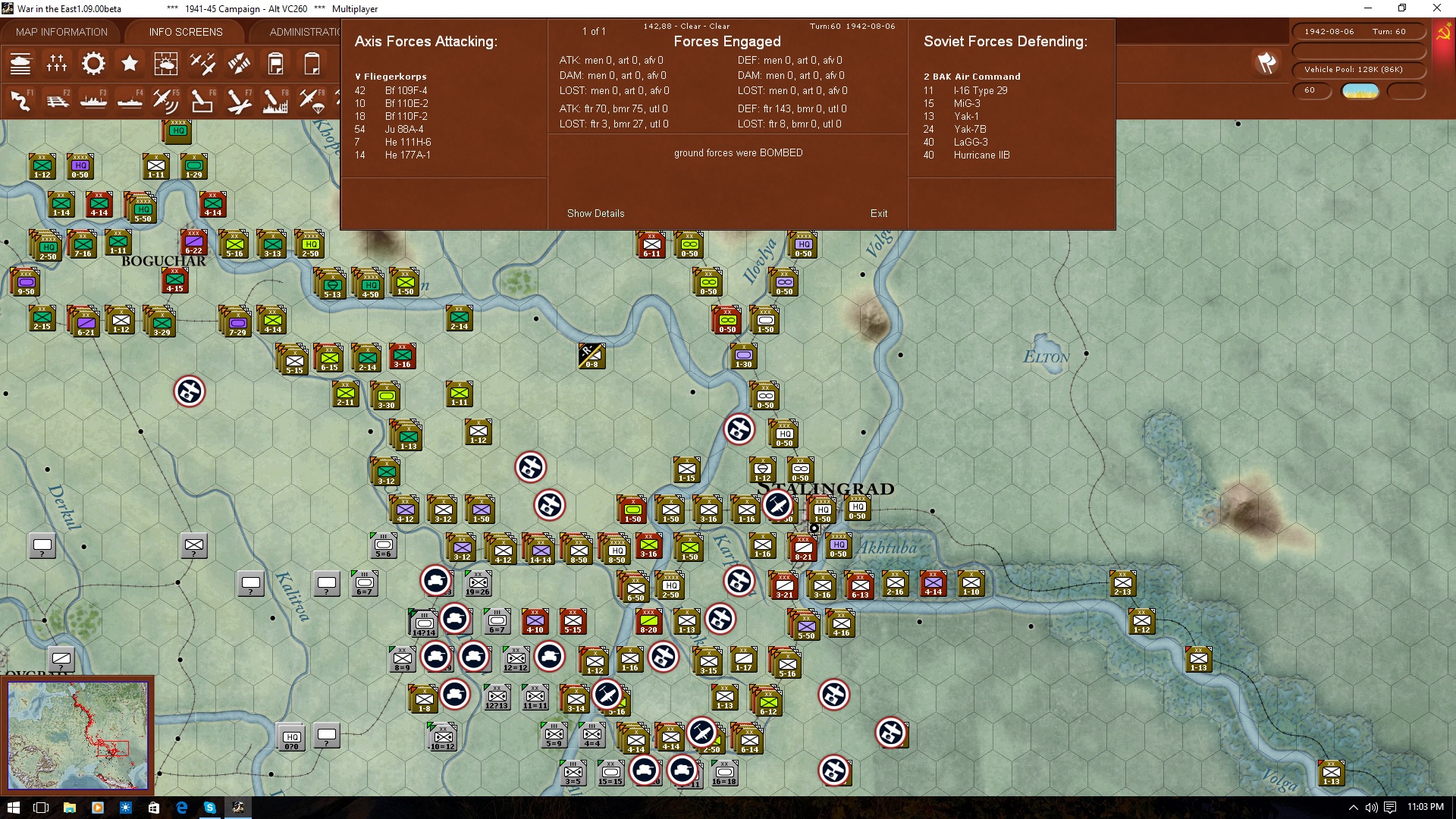Select Bomb unit mode (F6) icon
Screen dimensions: 1456x819
pos(202,101)
